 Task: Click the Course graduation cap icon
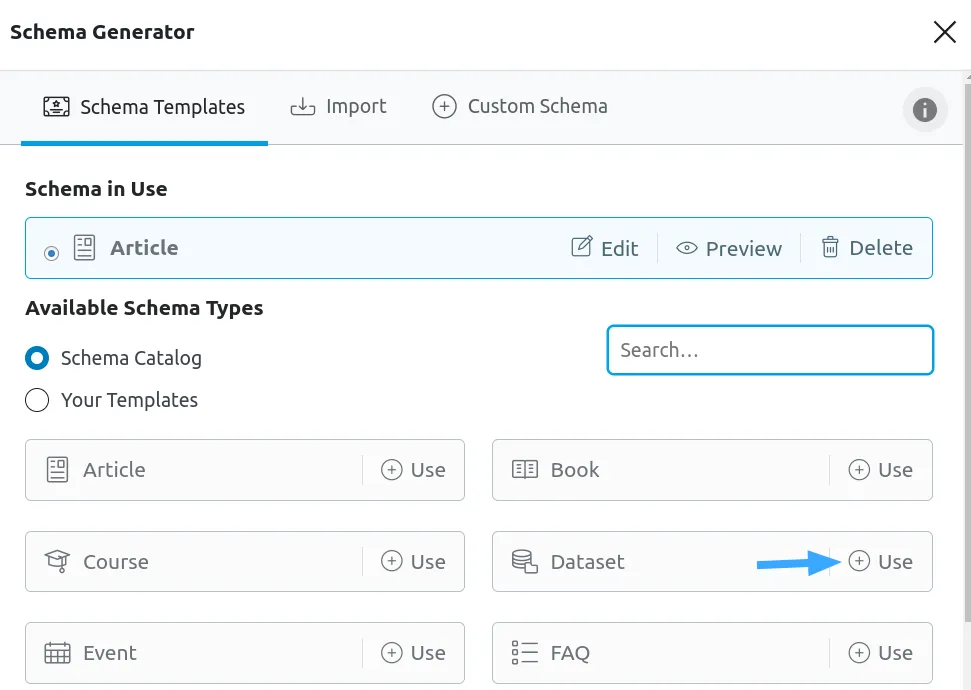(57, 561)
